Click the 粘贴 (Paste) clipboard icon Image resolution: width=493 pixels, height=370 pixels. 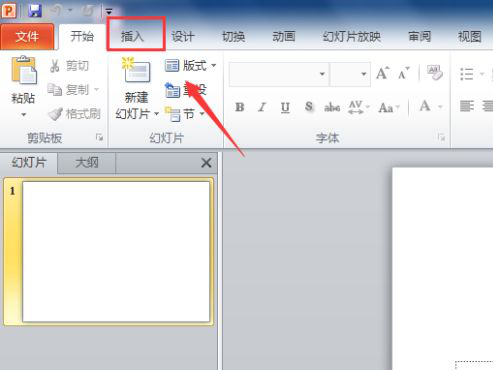[24, 70]
